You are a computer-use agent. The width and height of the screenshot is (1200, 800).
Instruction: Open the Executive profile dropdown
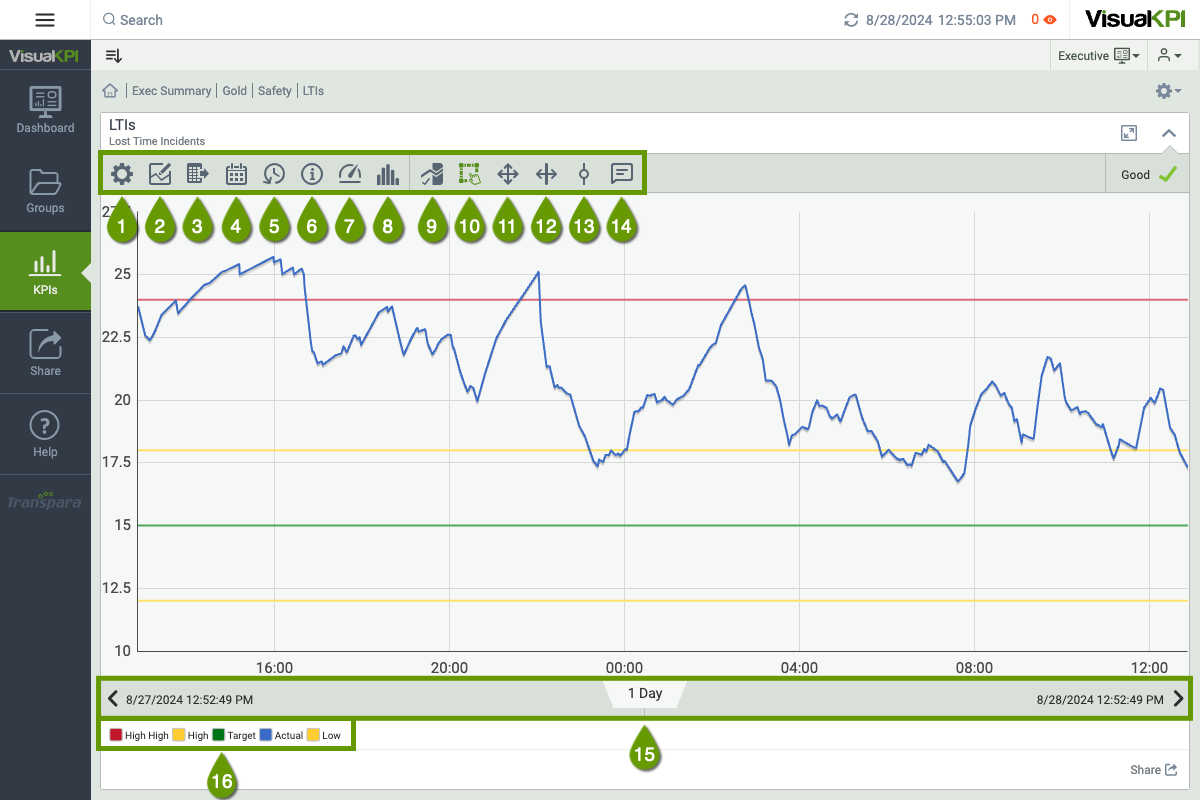(x=1098, y=56)
